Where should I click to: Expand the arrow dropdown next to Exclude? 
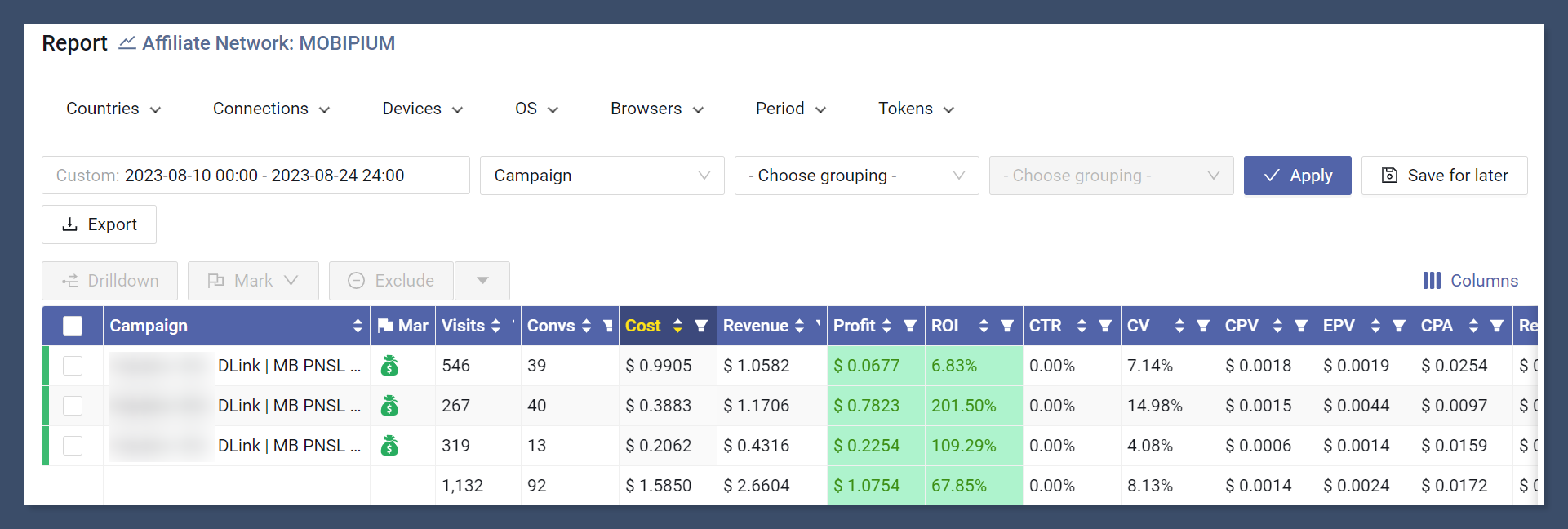tap(482, 281)
